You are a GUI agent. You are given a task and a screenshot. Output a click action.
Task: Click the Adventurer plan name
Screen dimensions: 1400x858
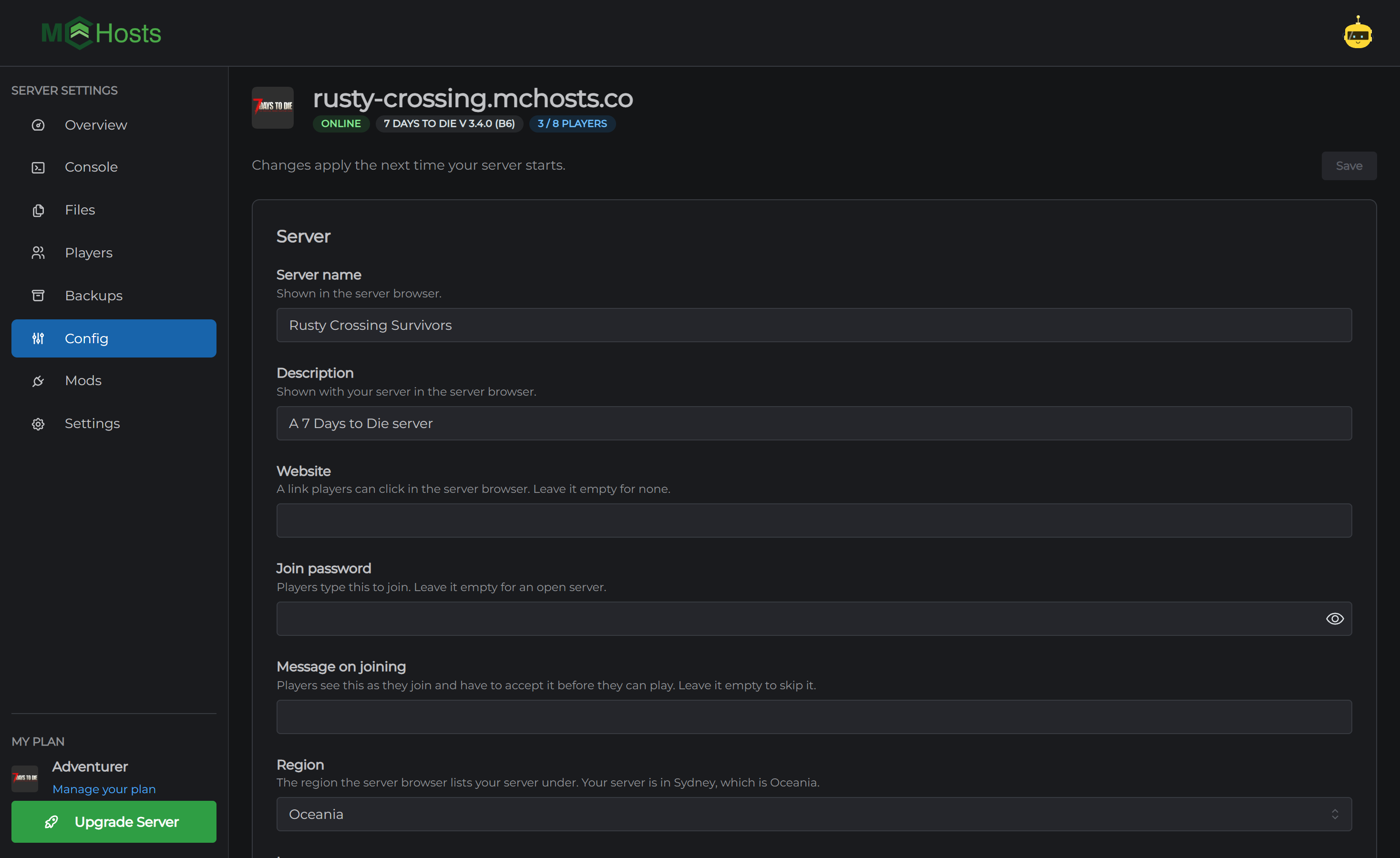point(90,766)
